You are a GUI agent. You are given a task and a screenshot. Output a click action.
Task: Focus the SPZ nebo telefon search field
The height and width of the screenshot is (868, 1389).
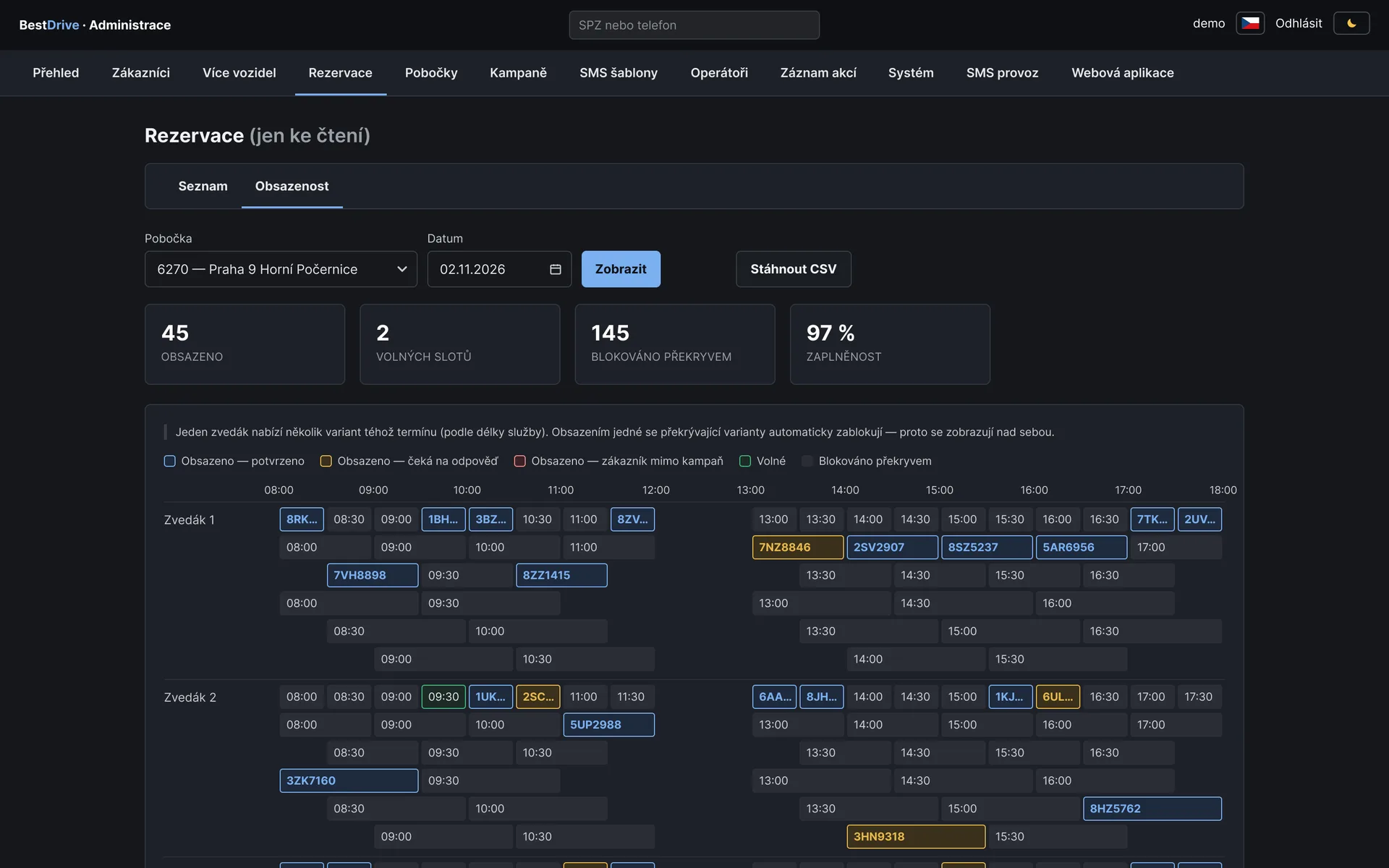pyautogui.click(x=694, y=25)
